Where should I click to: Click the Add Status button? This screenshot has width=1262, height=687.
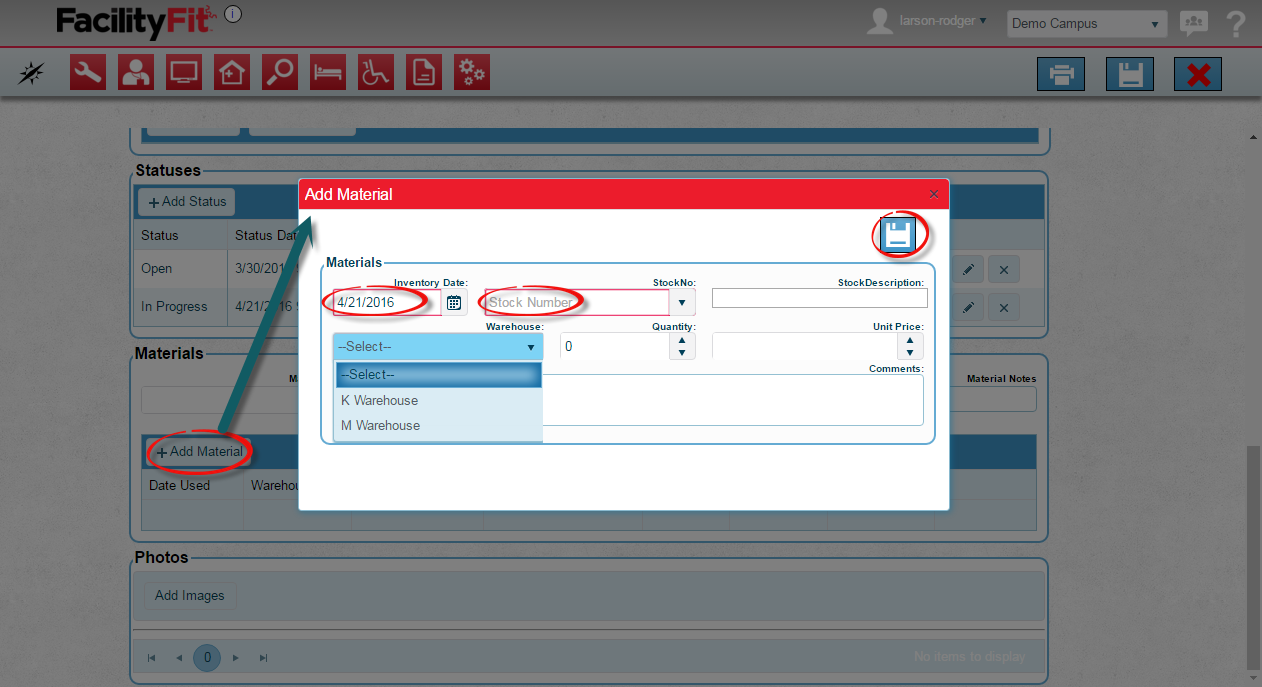(187, 201)
